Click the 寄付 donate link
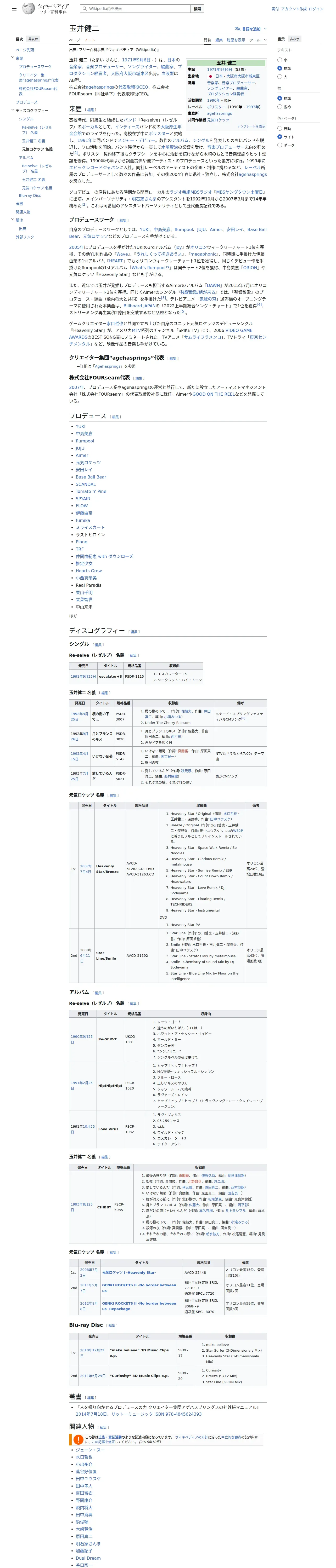This screenshot has width=336, height=1568. pyautogui.click(x=275, y=9)
